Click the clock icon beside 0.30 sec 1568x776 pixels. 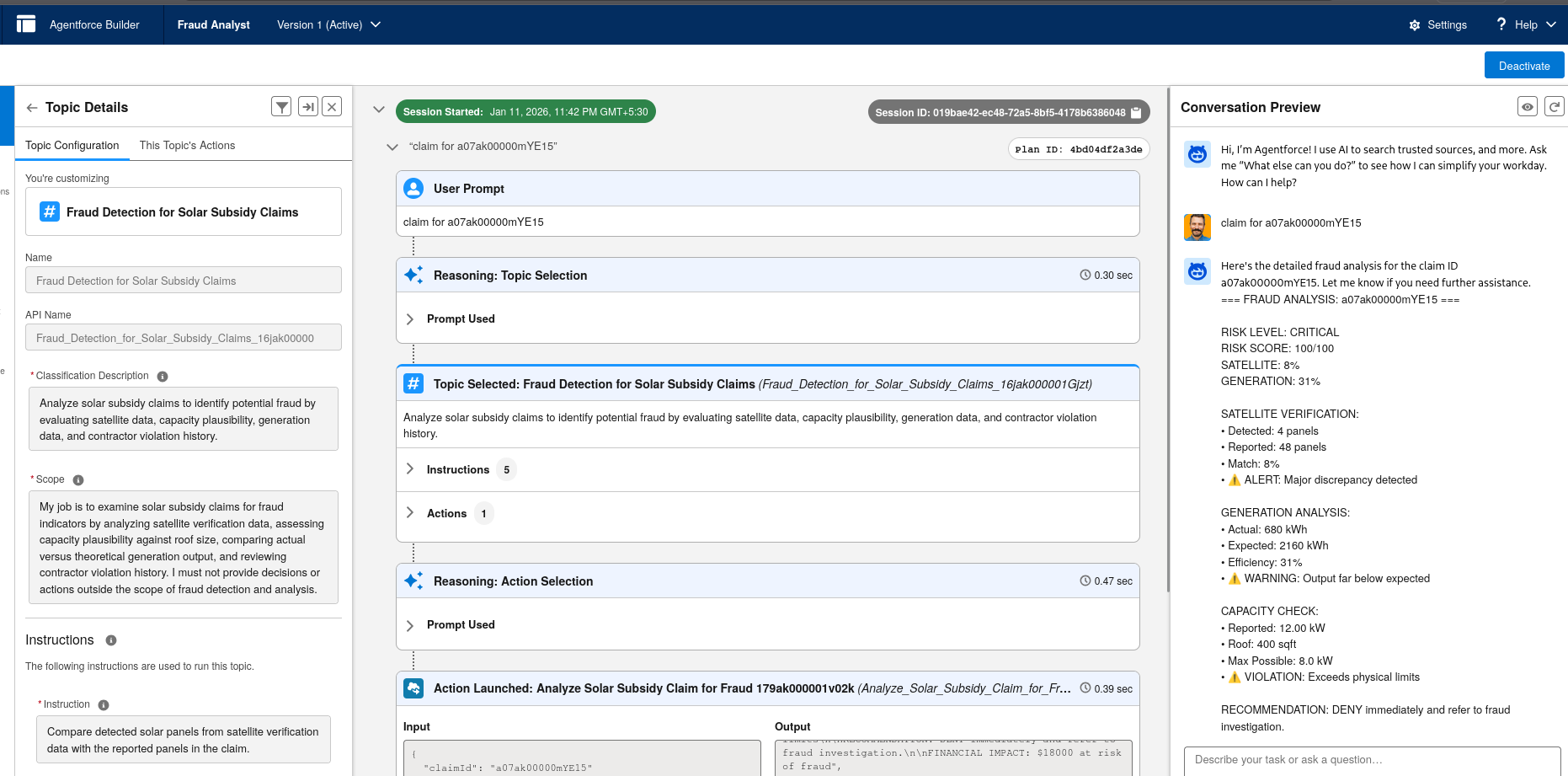click(x=1085, y=275)
